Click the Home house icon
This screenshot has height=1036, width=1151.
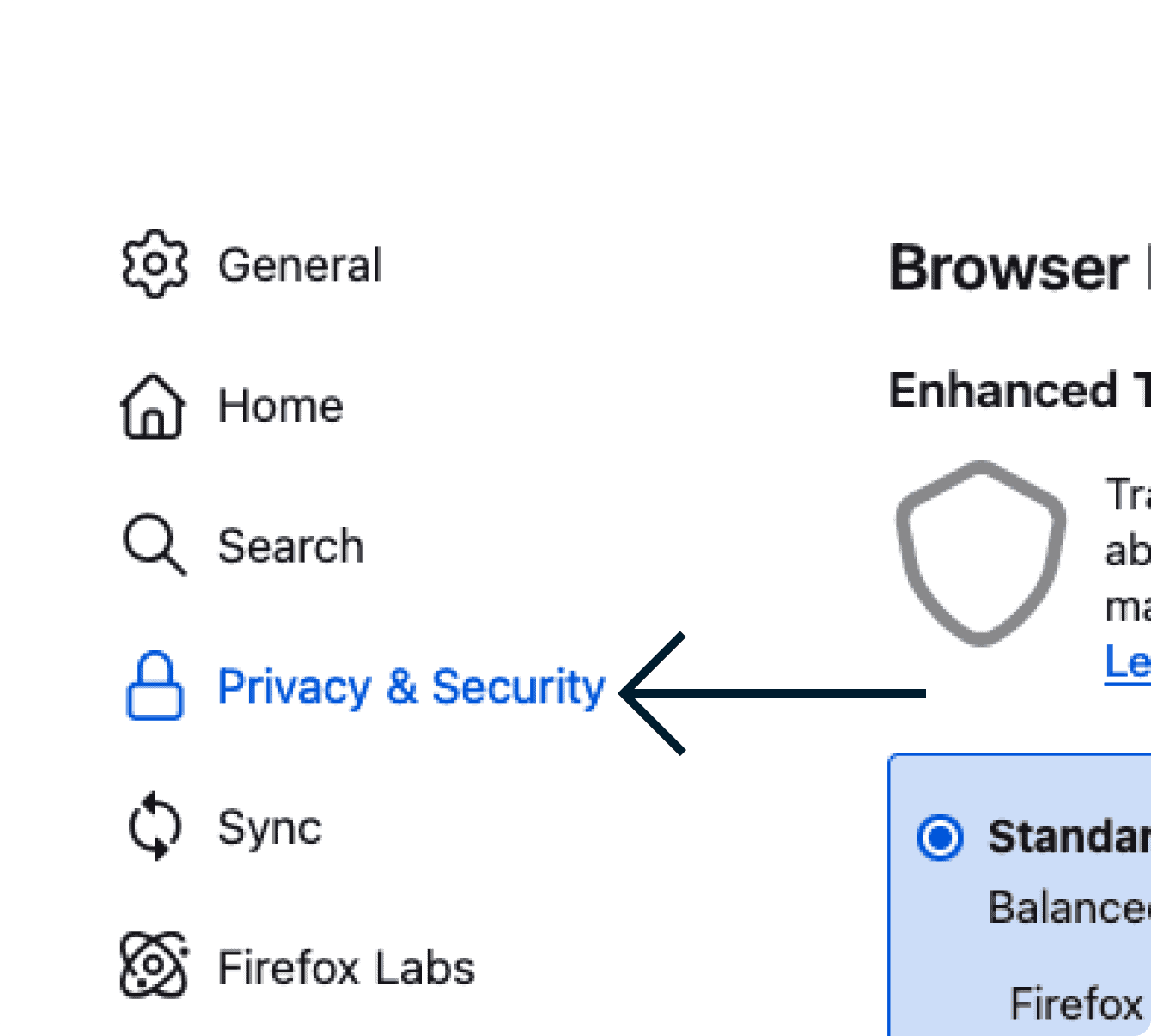click(x=152, y=406)
